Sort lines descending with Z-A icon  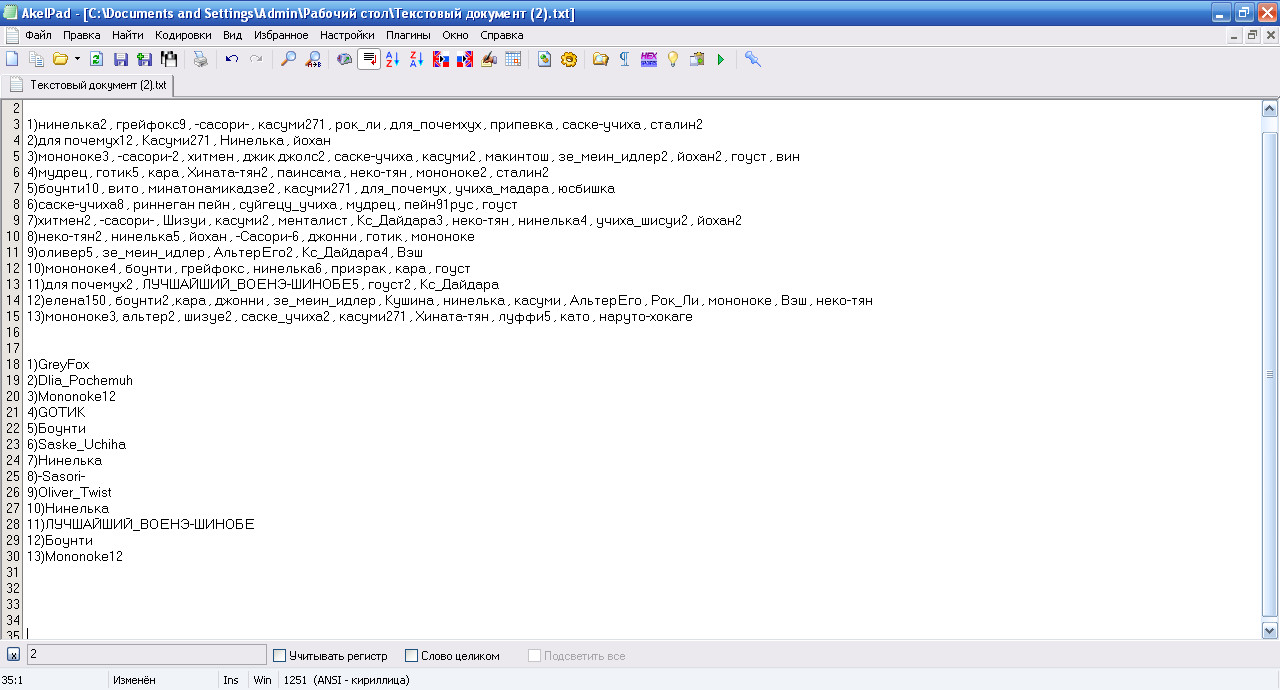(417, 60)
